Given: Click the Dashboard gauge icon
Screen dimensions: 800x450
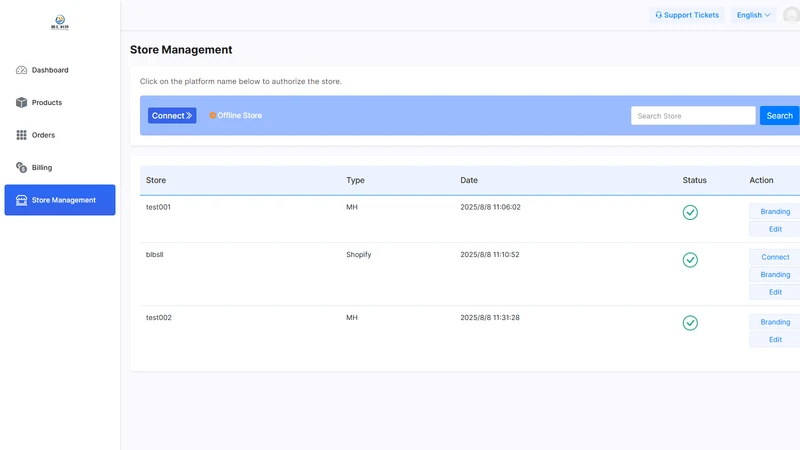Looking at the screenshot, I should [21, 70].
